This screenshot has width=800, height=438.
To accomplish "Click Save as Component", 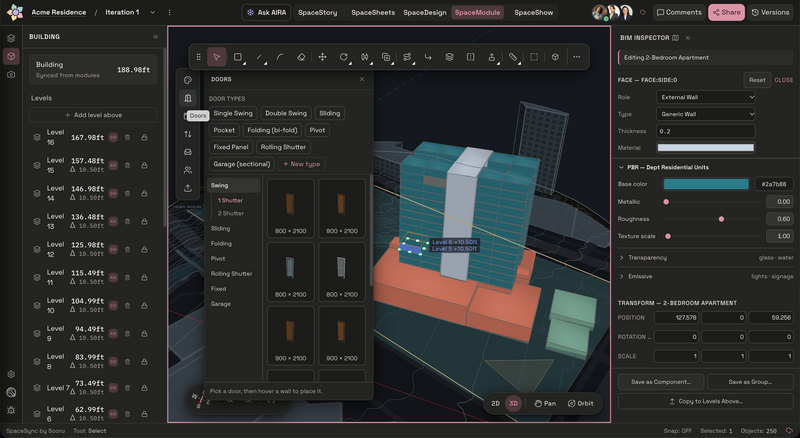I will point(661,382).
